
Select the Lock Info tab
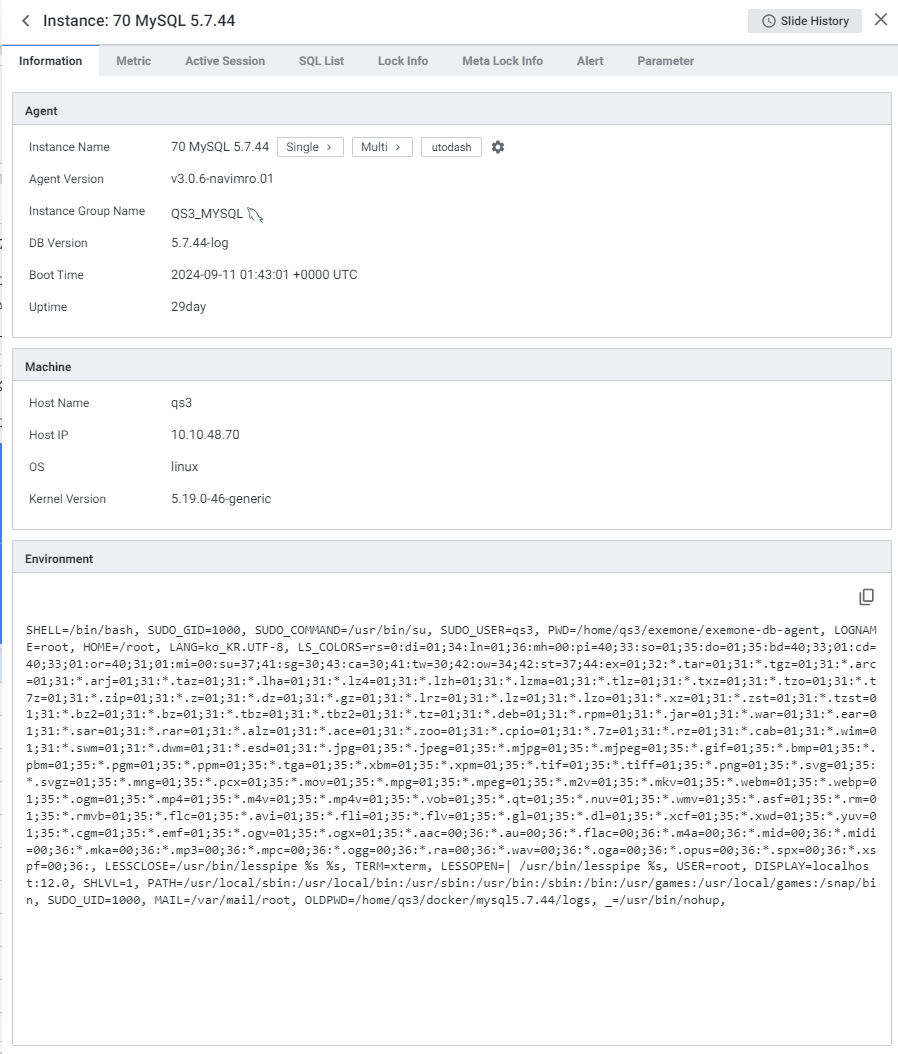coord(403,61)
